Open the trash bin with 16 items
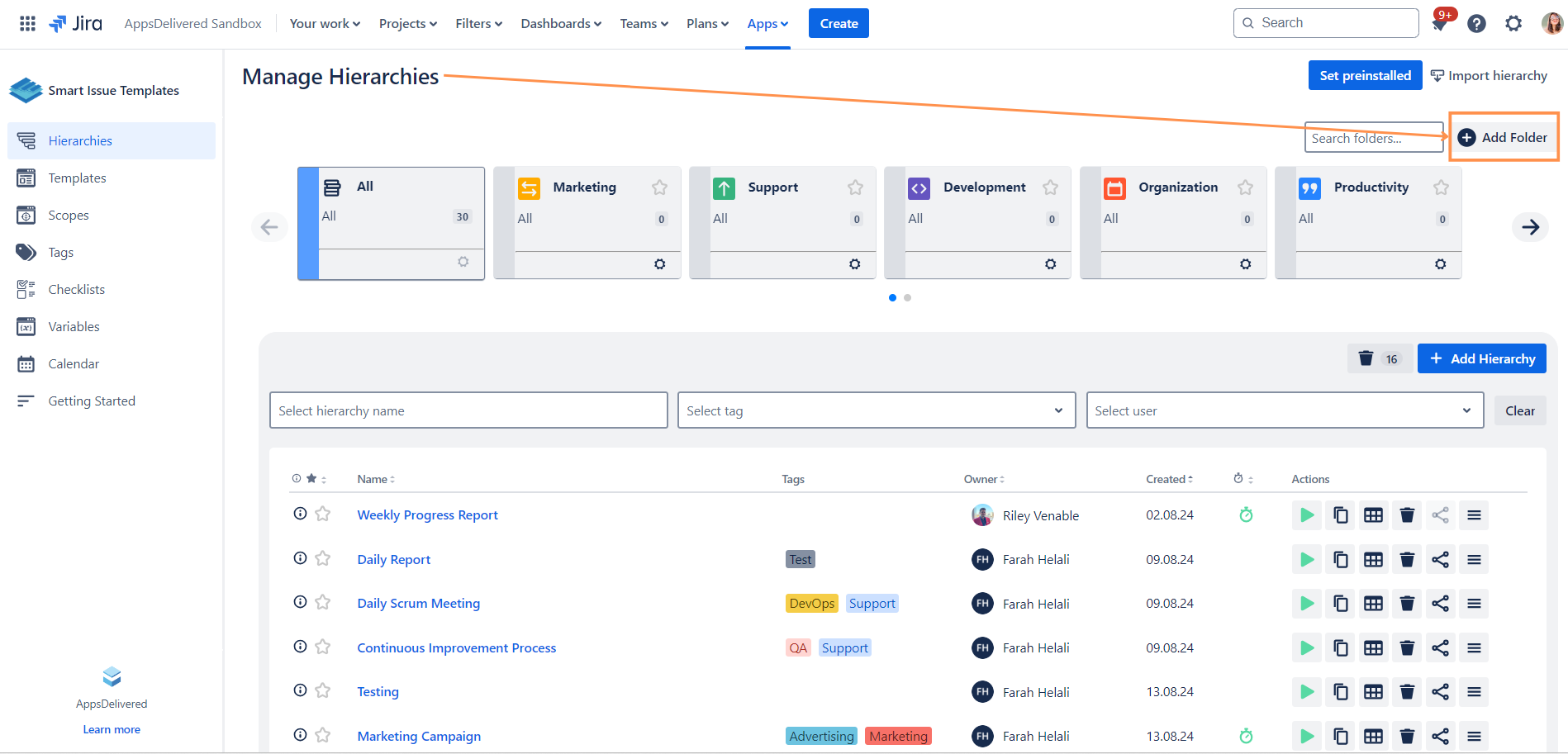This screenshot has width=1568, height=754. pos(1379,359)
